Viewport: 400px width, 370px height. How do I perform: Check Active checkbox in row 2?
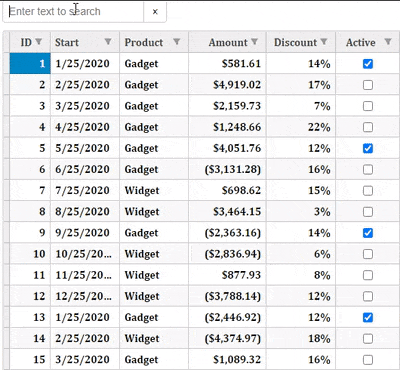[x=368, y=85]
